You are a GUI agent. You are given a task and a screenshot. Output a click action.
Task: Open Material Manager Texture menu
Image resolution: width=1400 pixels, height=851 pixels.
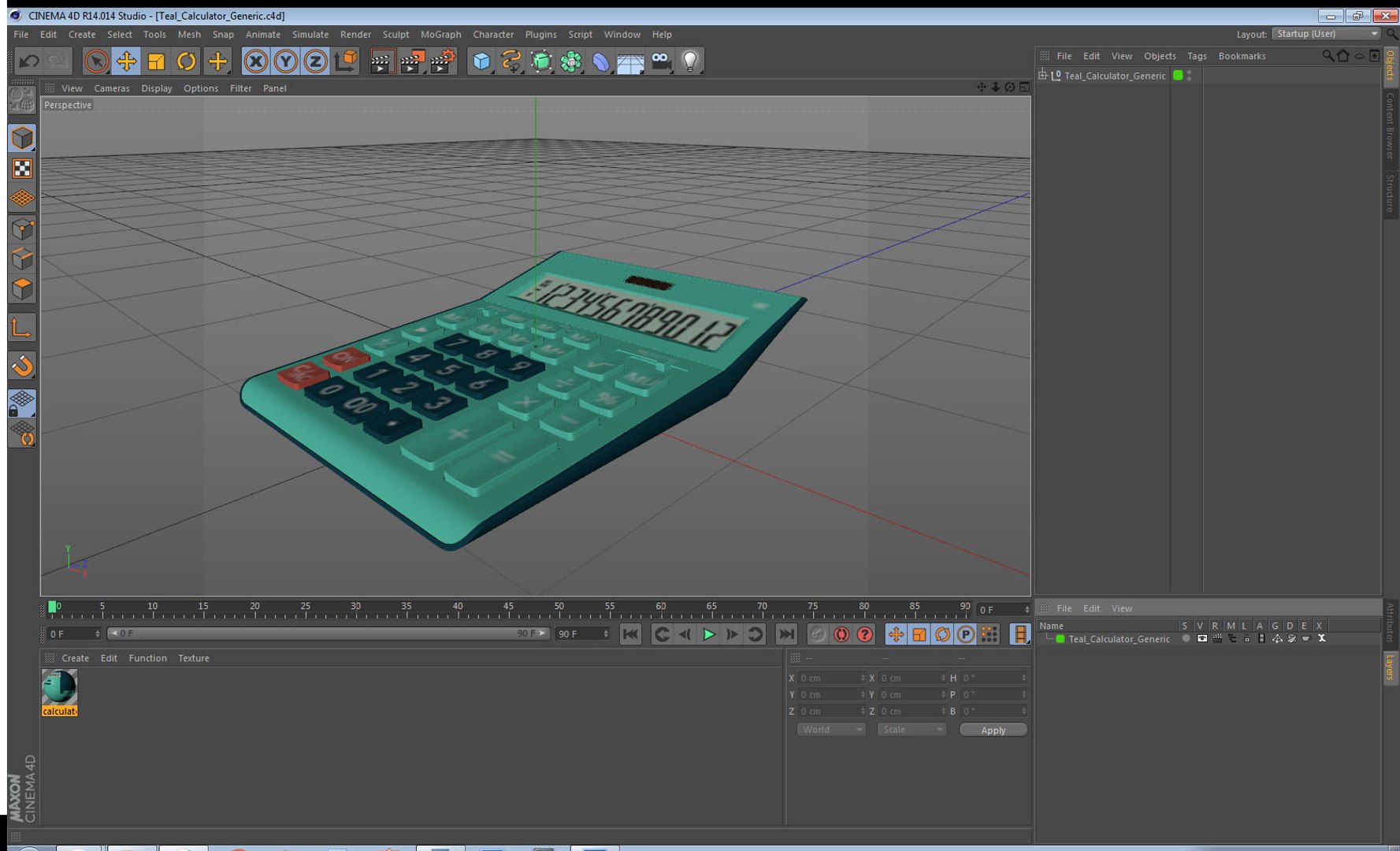194,658
